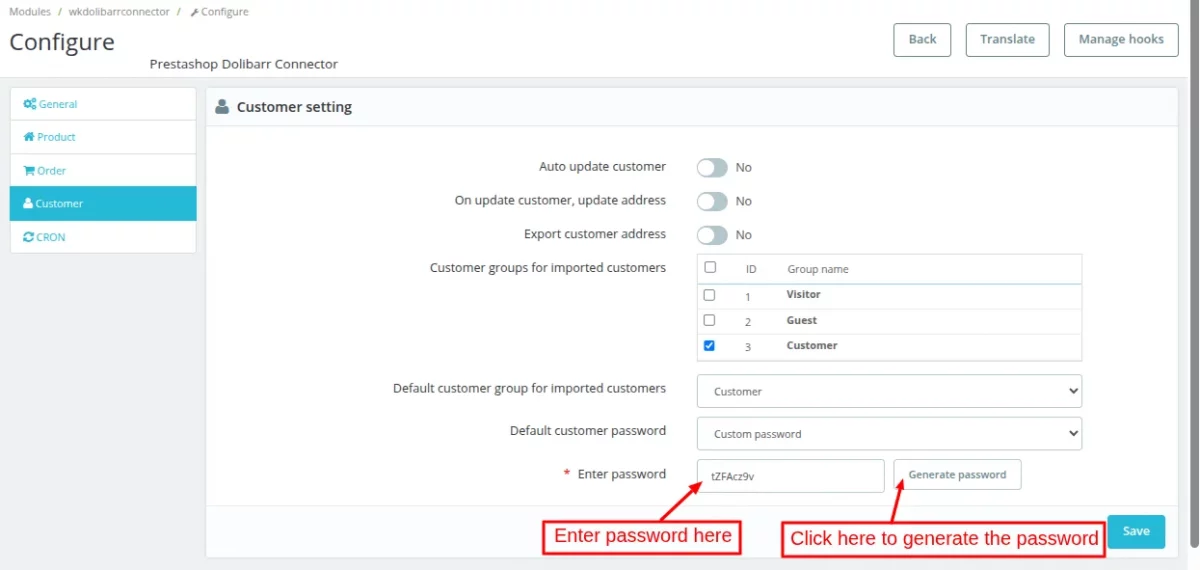Focus the Enter password field

(790, 476)
